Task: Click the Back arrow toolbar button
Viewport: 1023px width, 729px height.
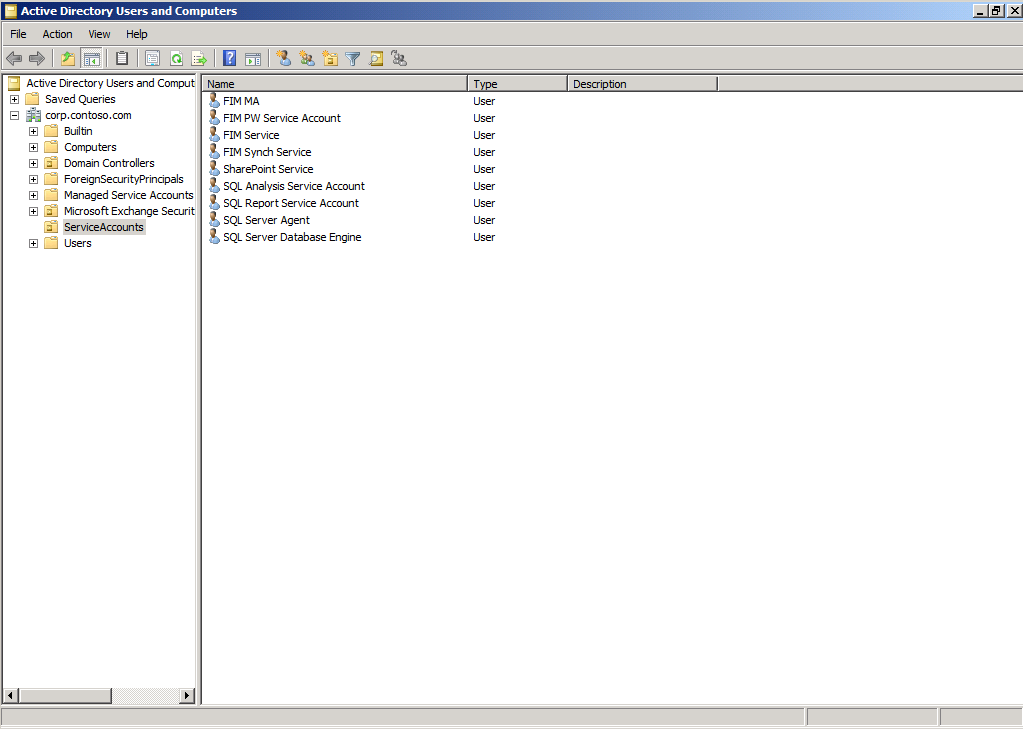Action: [x=14, y=59]
